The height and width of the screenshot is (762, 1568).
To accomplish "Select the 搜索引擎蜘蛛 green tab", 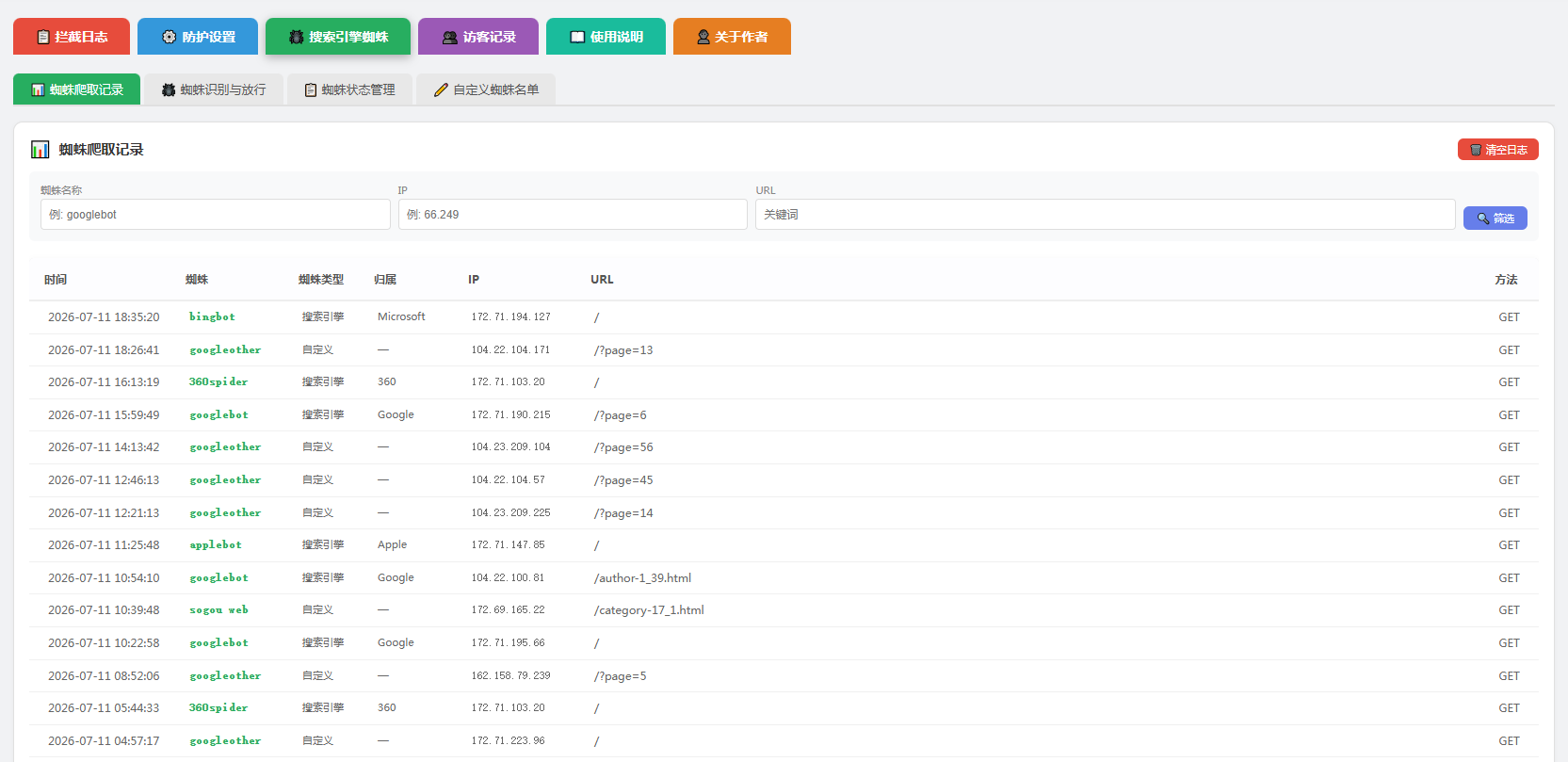I will coord(338,37).
